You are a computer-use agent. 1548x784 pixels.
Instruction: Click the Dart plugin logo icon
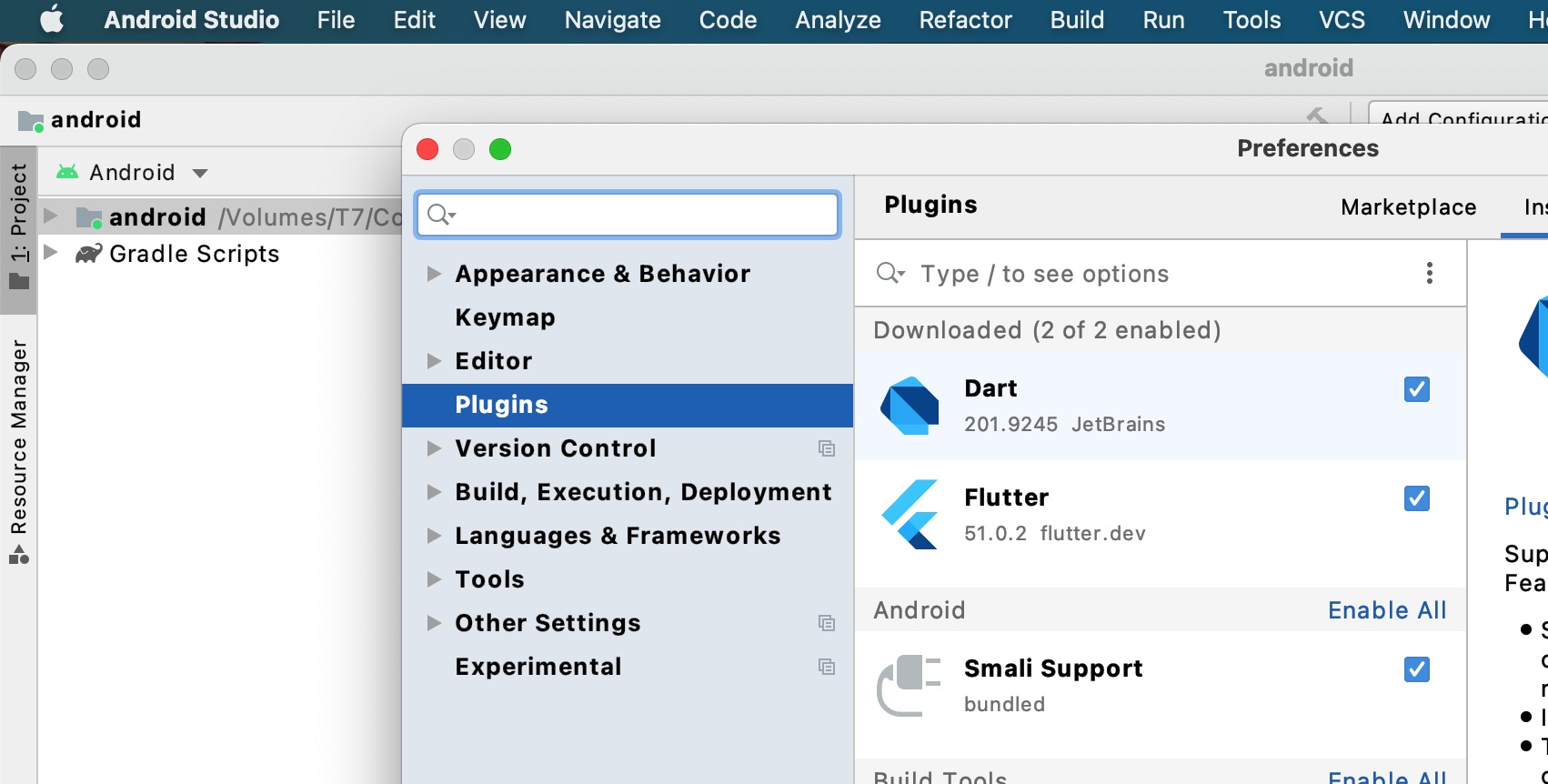pyautogui.click(x=910, y=406)
